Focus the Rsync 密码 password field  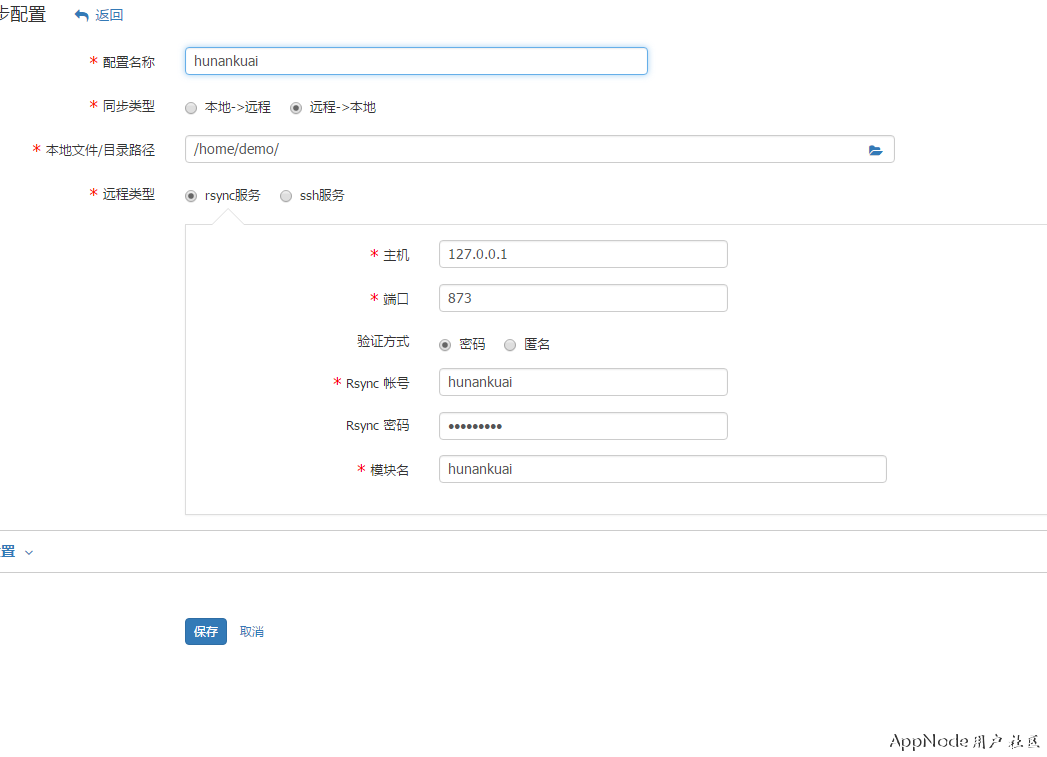coord(583,426)
